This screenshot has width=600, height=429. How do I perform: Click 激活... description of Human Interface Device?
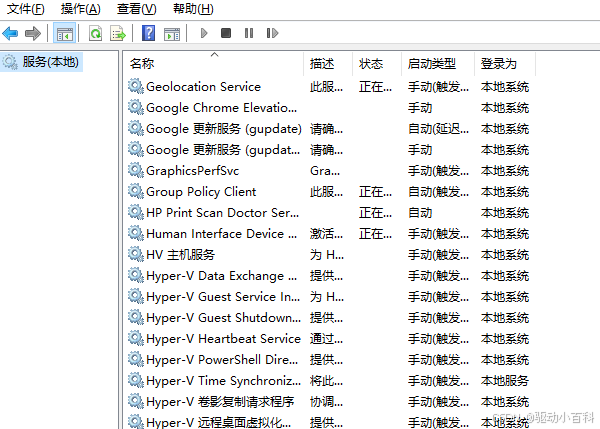[x=326, y=234]
